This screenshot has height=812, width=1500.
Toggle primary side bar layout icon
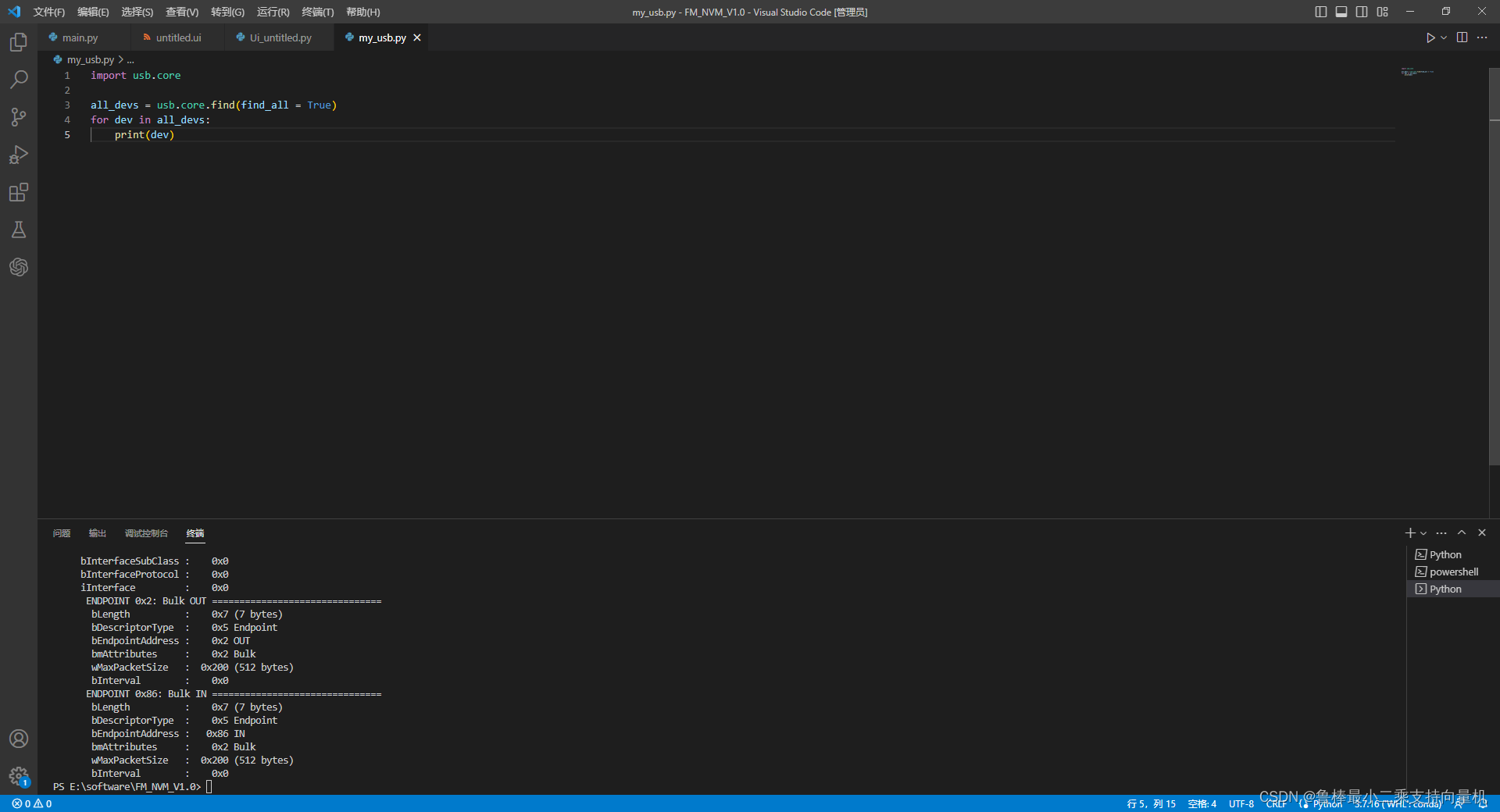[1321, 12]
